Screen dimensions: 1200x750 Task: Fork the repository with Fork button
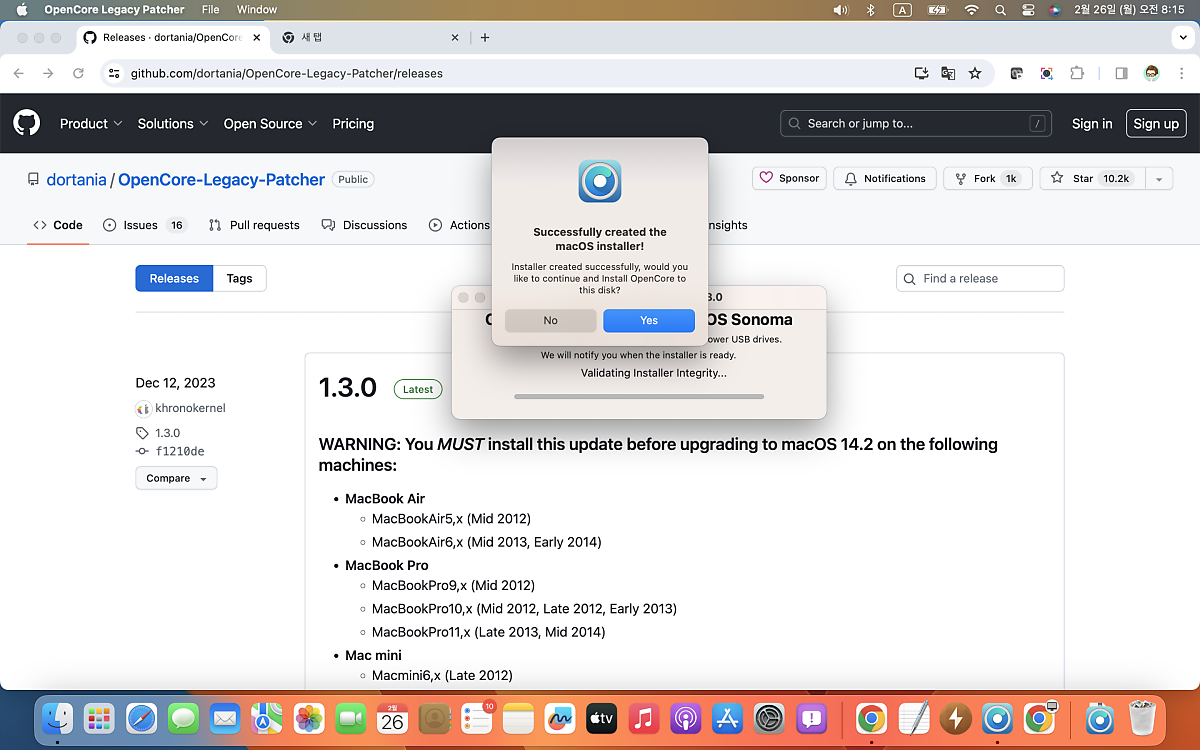pos(986,178)
